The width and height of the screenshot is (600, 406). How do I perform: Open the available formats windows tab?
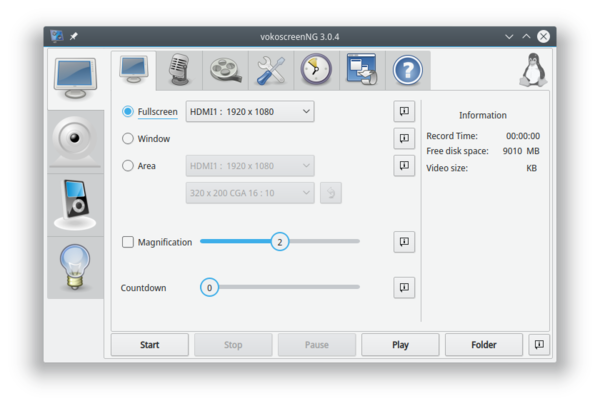[x=362, y=70]
